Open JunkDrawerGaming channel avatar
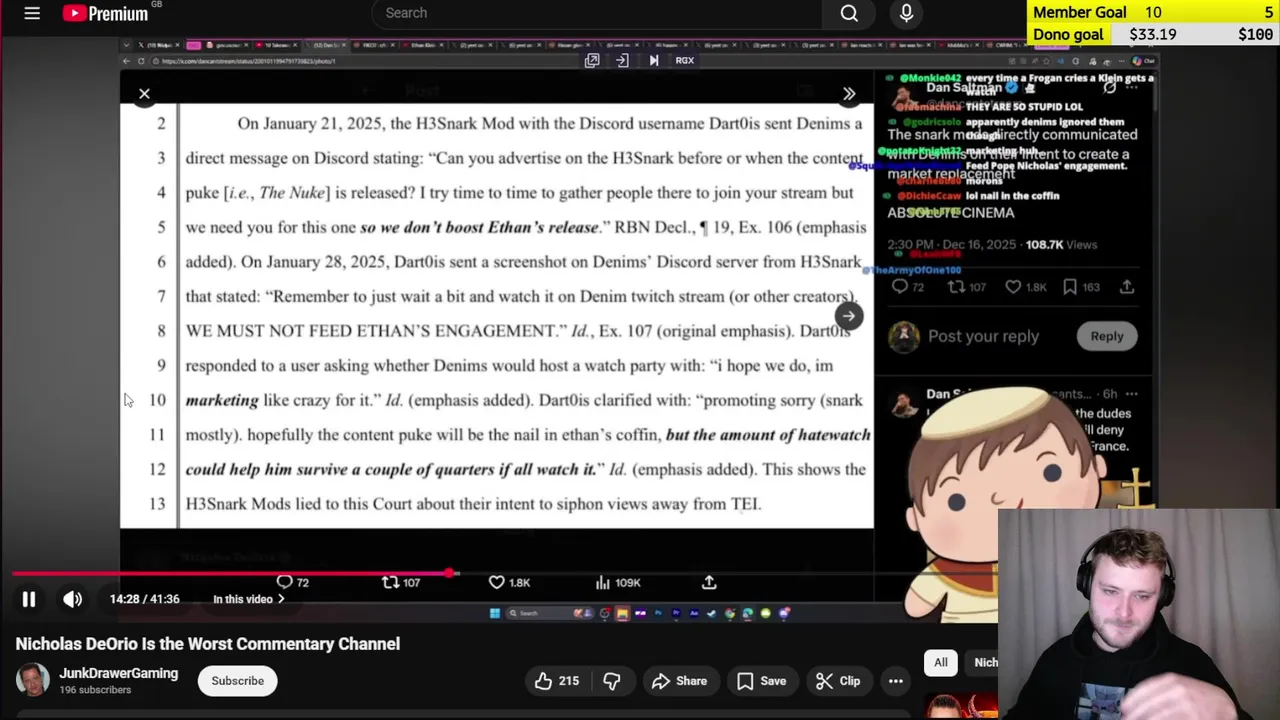 (x=32, y=681)
